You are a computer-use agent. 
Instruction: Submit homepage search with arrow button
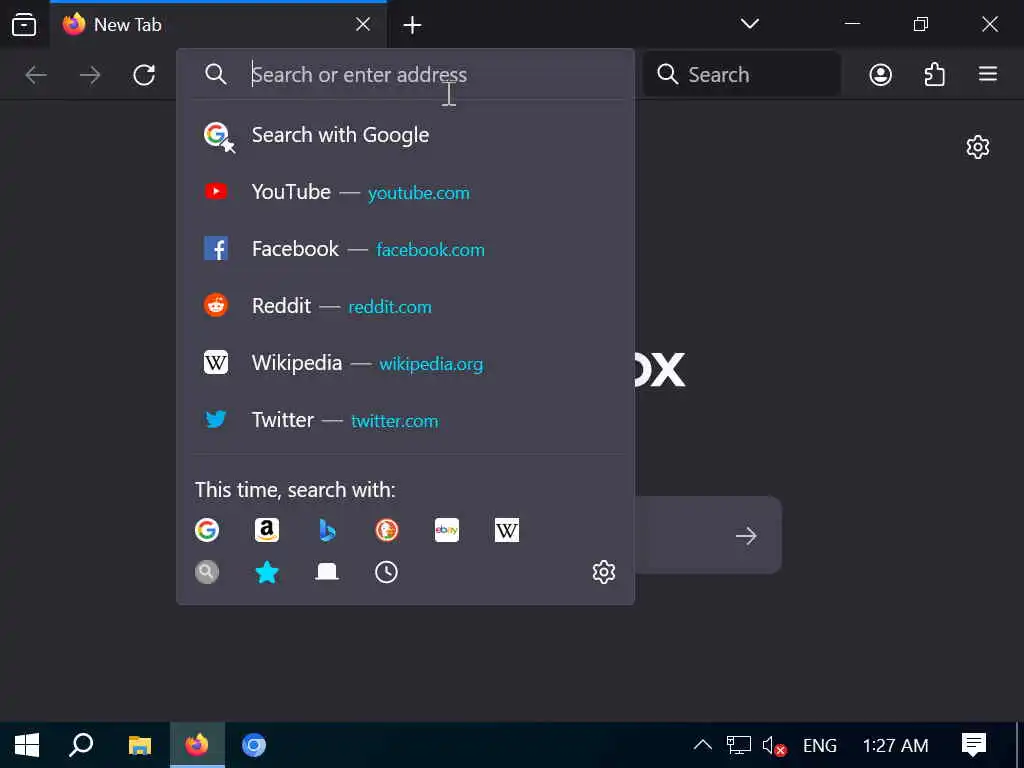[746, 536]
